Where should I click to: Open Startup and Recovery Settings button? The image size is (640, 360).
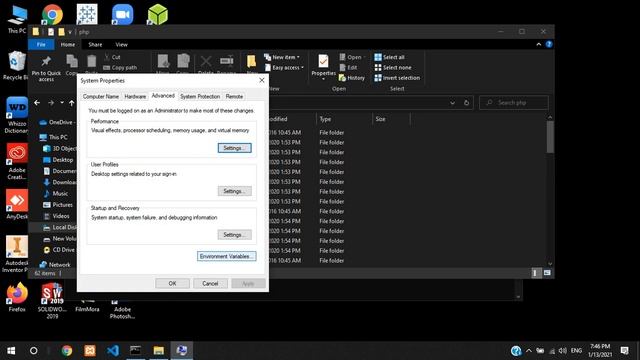[x=234, y=235]
